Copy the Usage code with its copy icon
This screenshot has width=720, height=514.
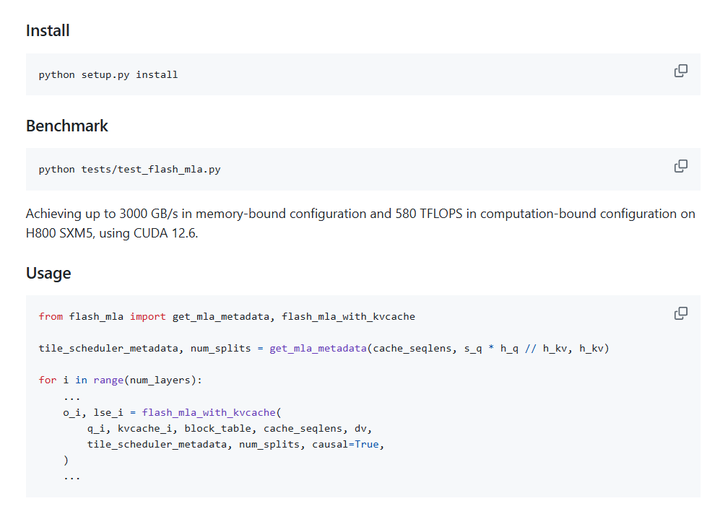click(x=681, y=313)
